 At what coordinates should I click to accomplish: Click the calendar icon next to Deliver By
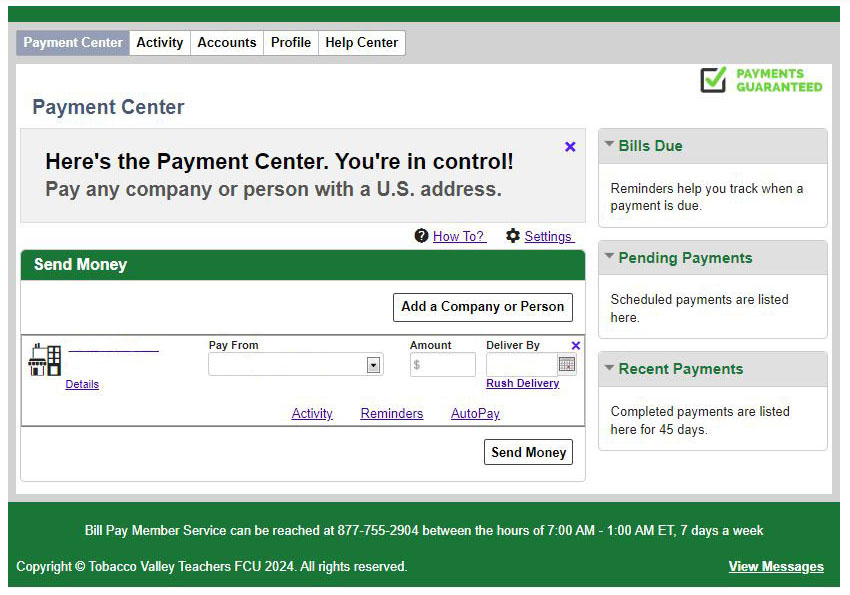(567, 365)
